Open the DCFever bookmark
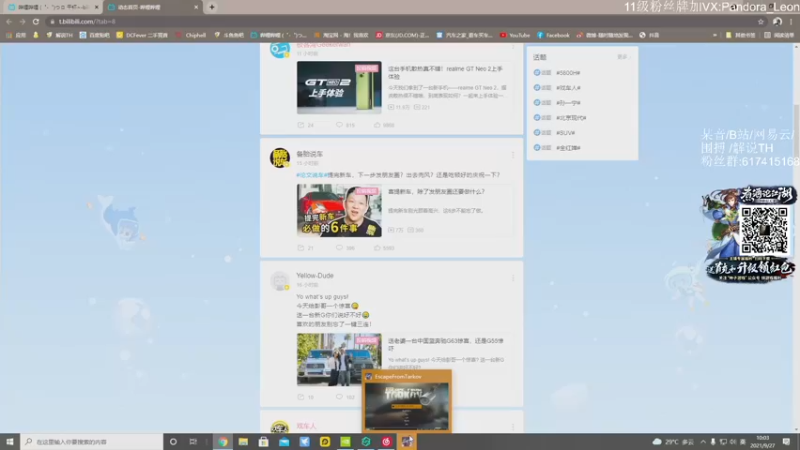 (142, 35)
